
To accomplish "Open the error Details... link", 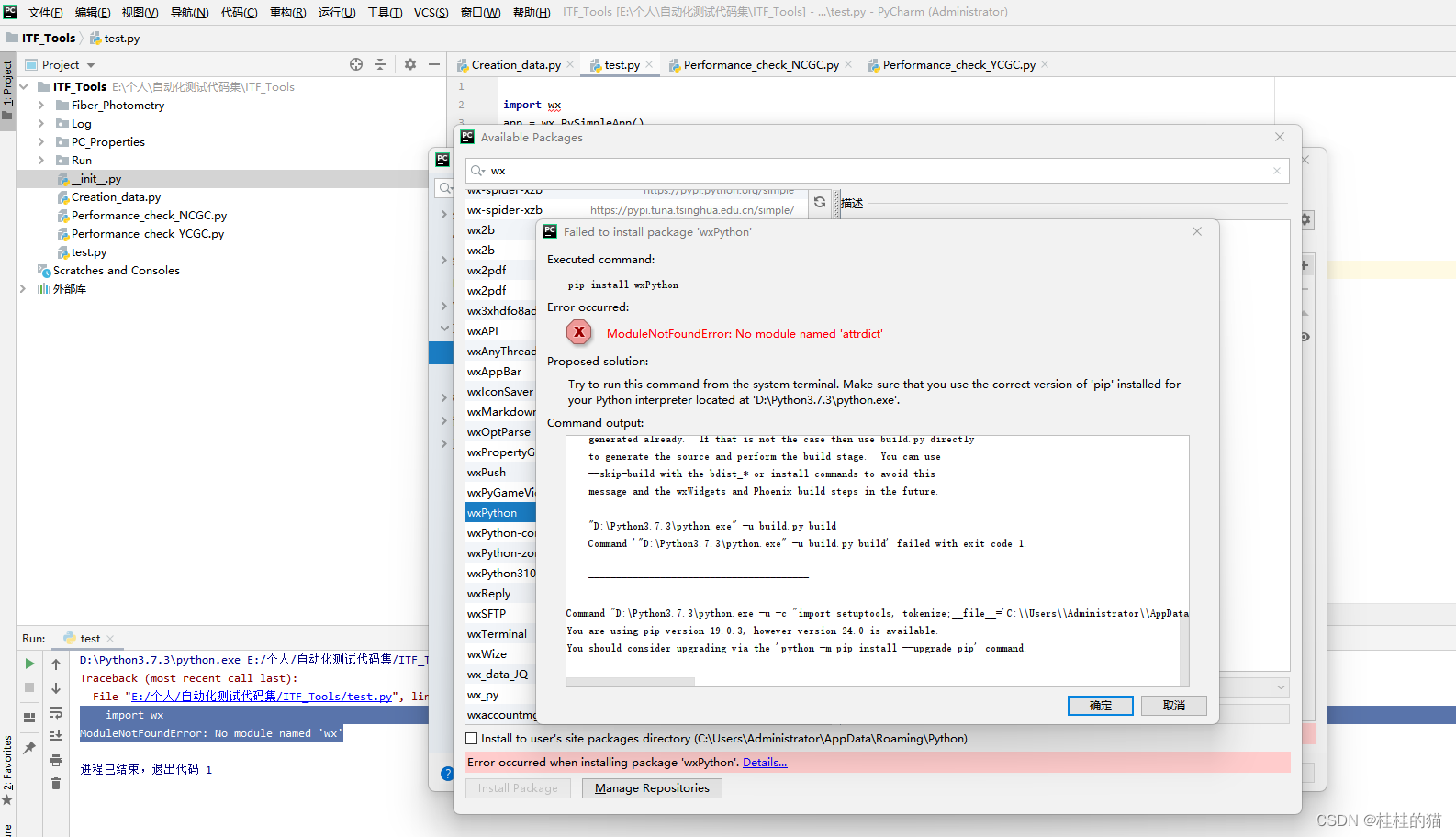I will point(765,763).
